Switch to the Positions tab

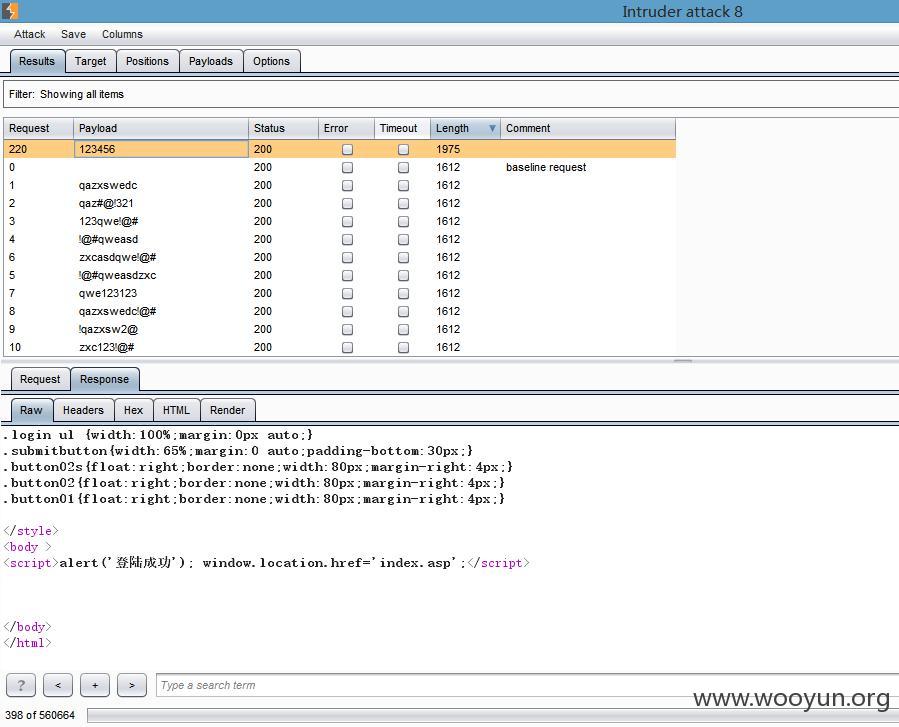[x=147, y=61]
